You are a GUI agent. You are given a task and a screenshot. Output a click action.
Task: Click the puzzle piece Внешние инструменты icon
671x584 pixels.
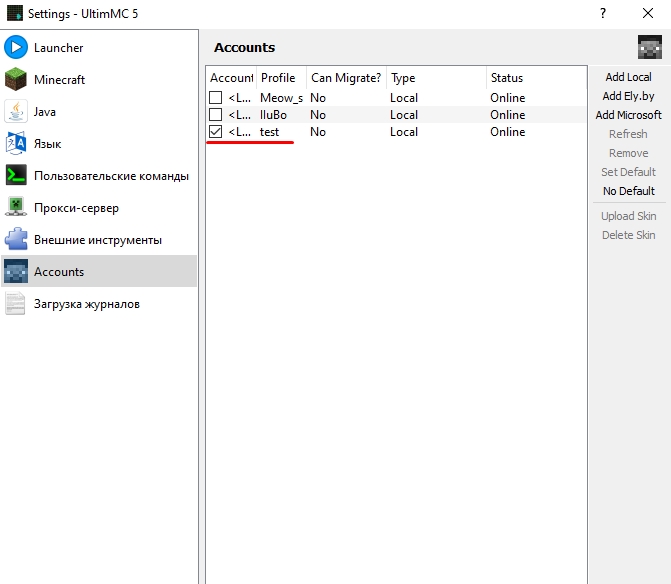[x=16, y=240]
